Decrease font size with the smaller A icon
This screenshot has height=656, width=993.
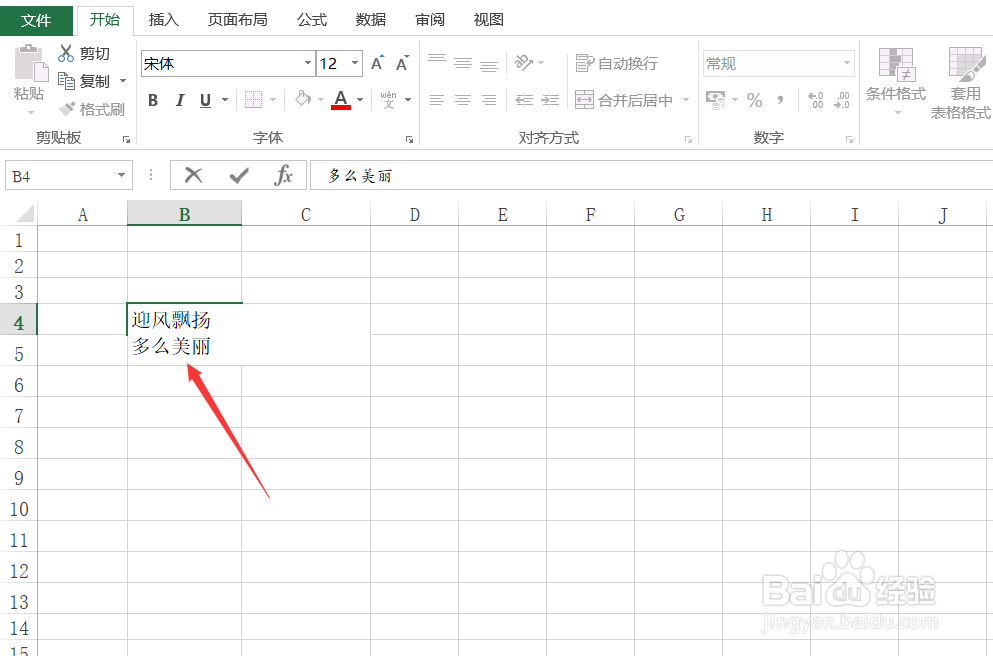click(402, 63)
